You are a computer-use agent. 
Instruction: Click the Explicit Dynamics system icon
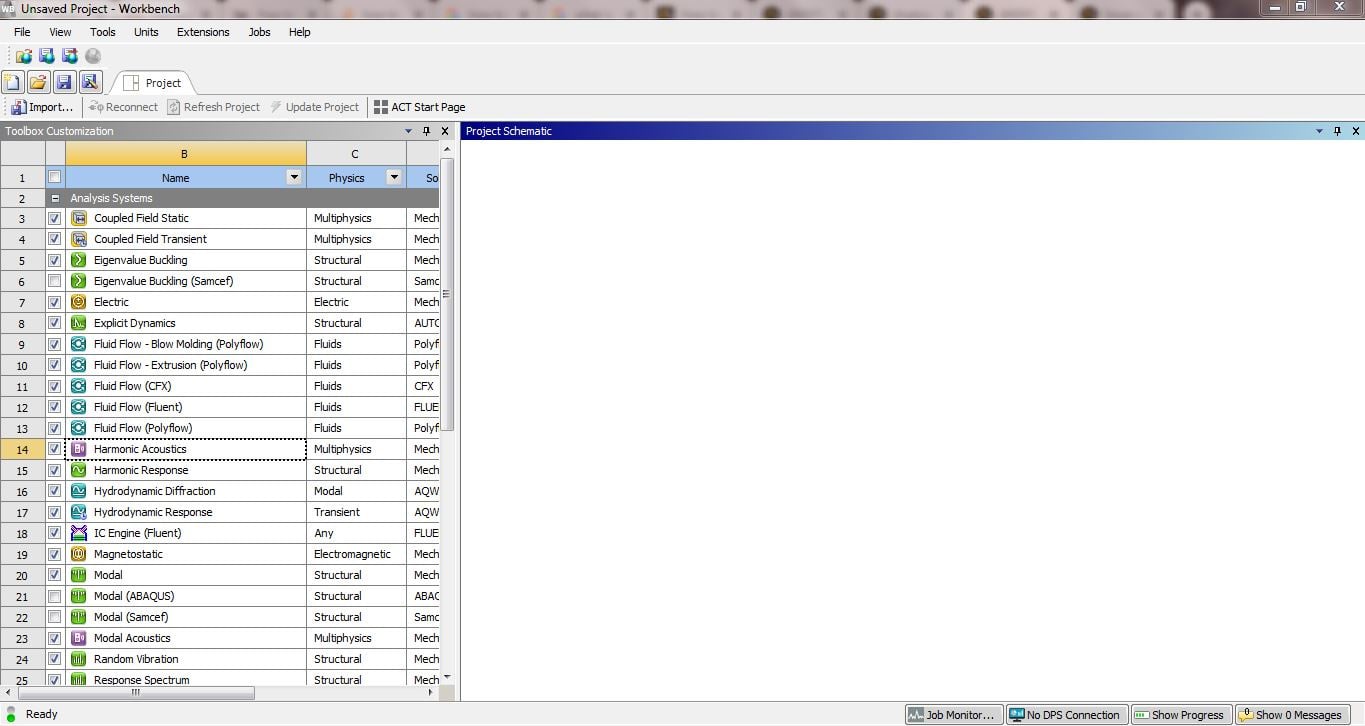[x=79, y=323]
